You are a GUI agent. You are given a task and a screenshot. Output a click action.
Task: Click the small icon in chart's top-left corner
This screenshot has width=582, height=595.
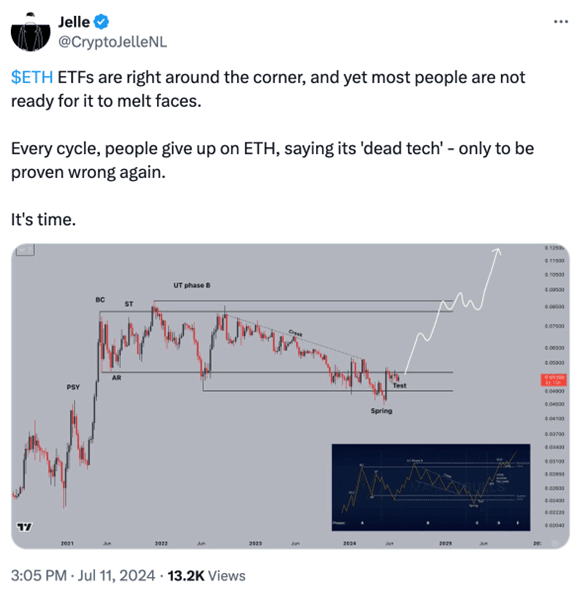click(25, 250)
